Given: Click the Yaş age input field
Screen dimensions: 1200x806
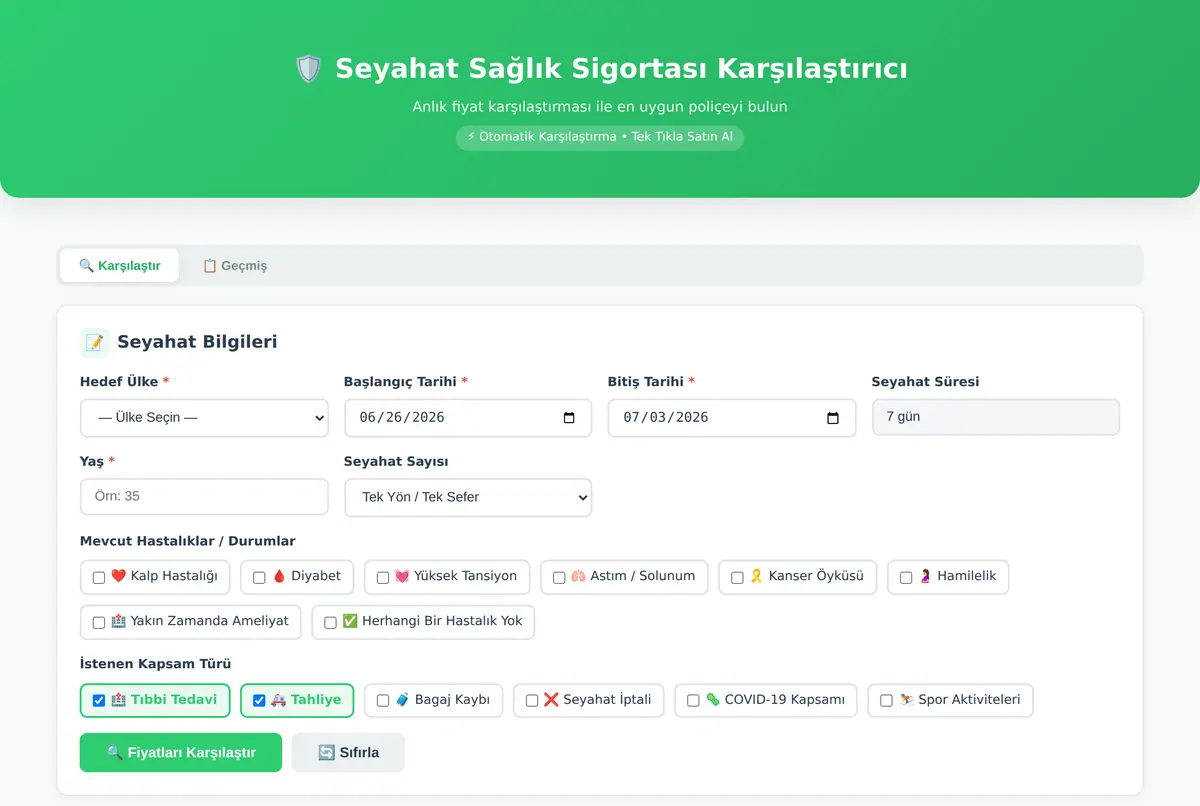Looking at the screenshot, I should 204,496.
